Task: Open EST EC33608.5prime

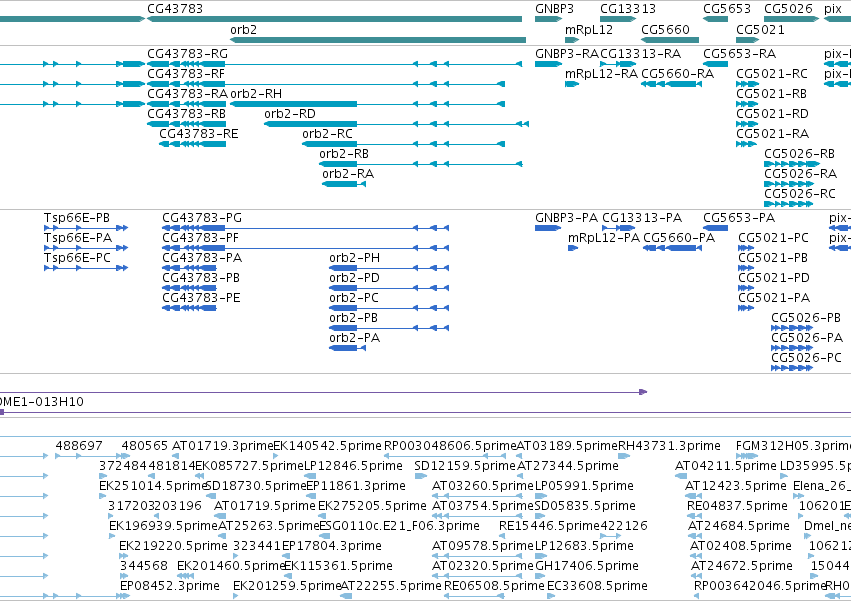Action: [597, 586]
